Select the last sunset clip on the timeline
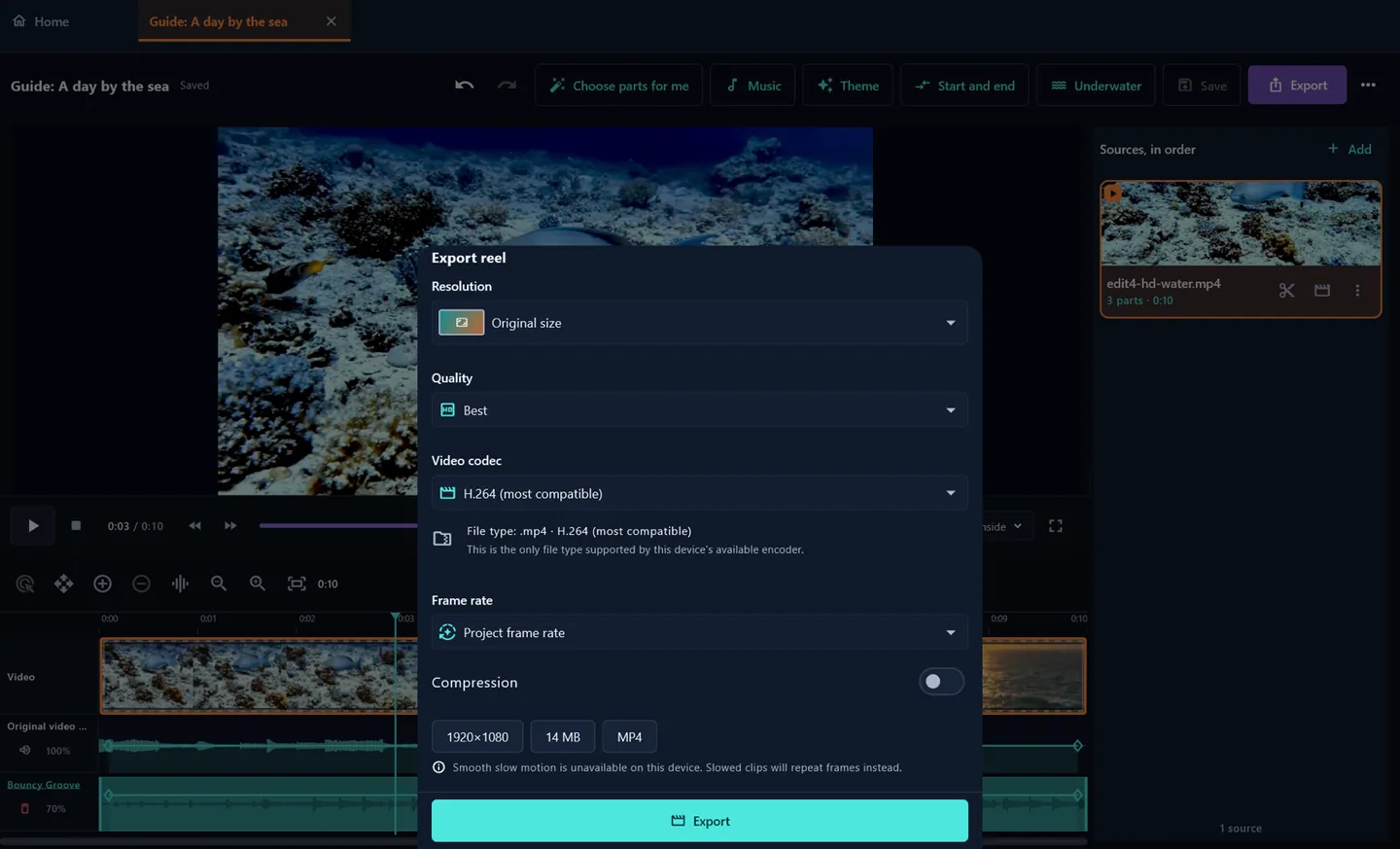Image resolution: width=1400 pixels, height=849 pixels. point(1033,676)
